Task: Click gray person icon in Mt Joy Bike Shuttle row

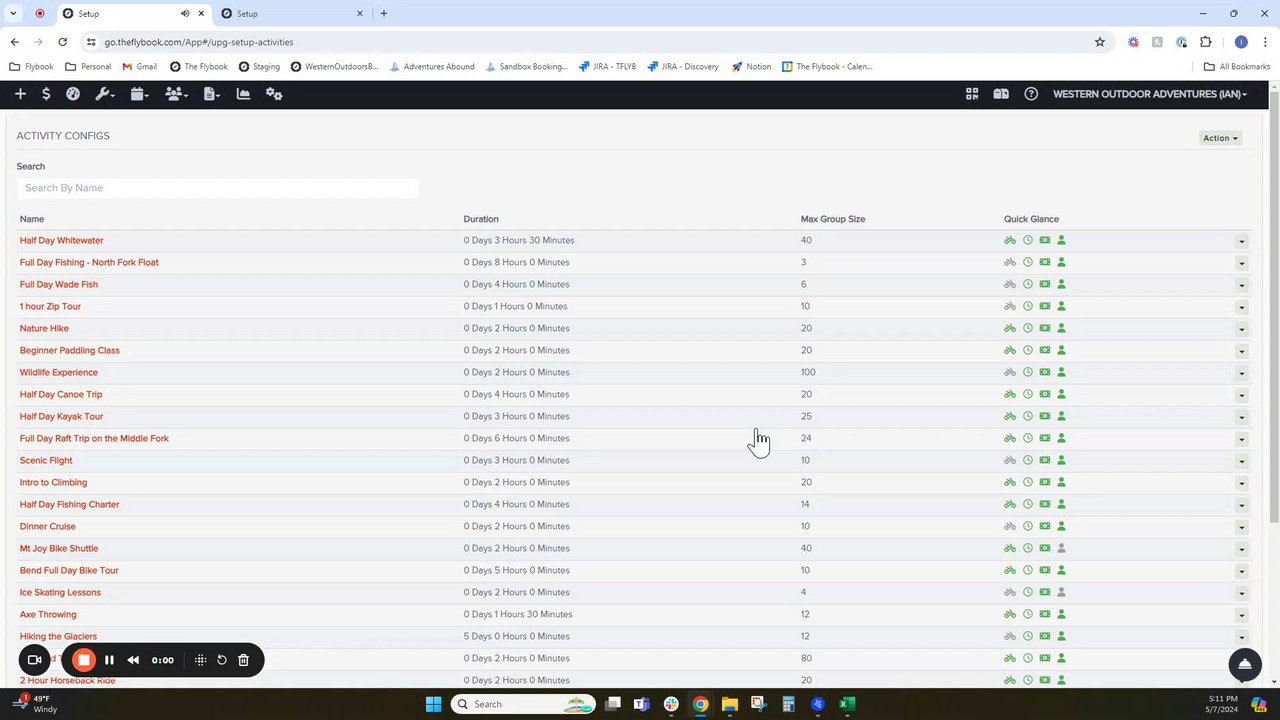Action: (x=1061, y=548)
